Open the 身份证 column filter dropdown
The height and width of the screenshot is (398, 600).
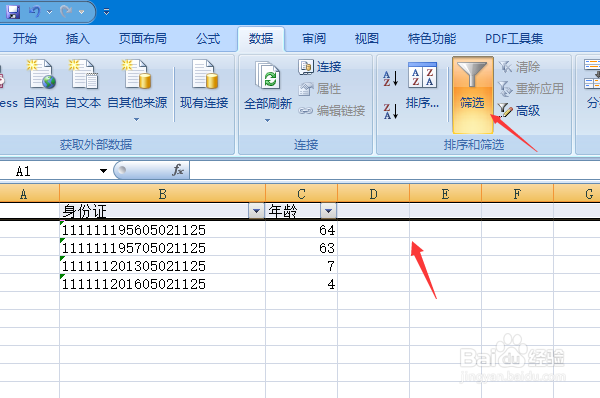pos(256,211)
